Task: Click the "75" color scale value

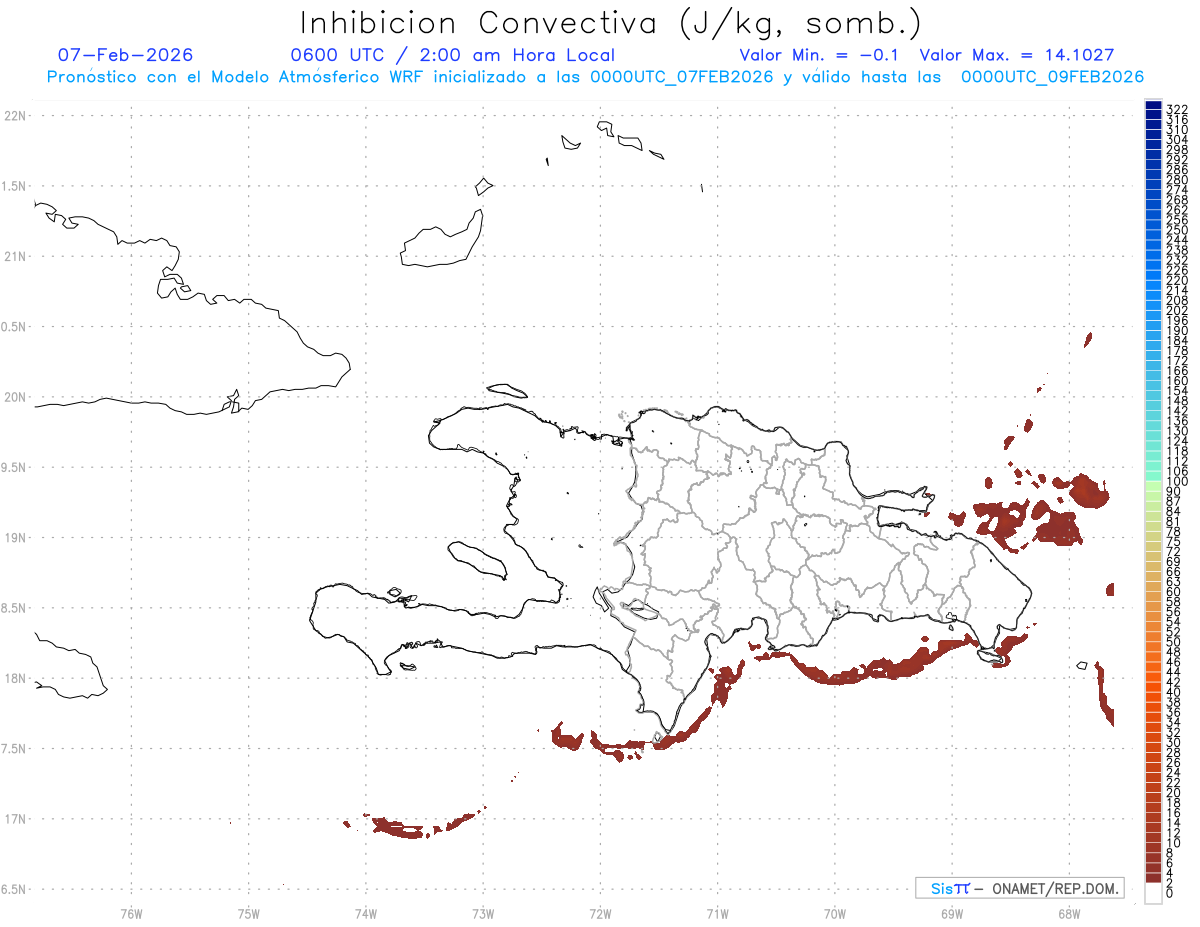Action: 1174,541
